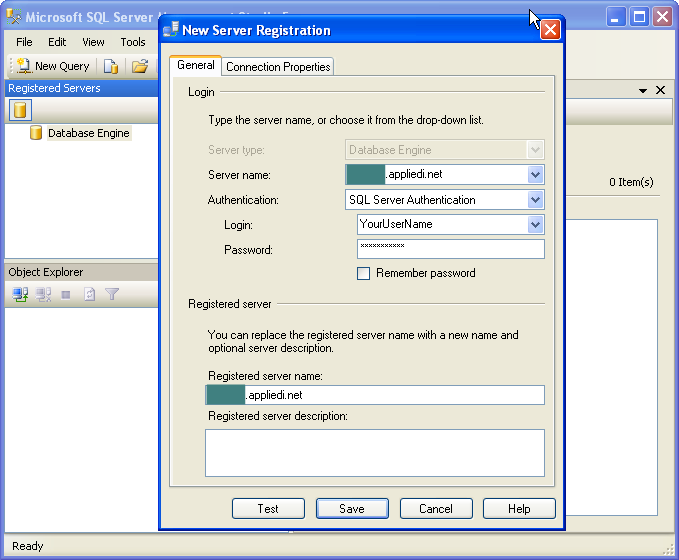Select the General tab
The image size is (679, 560).
pyautogui.click(x=196, y=65)
